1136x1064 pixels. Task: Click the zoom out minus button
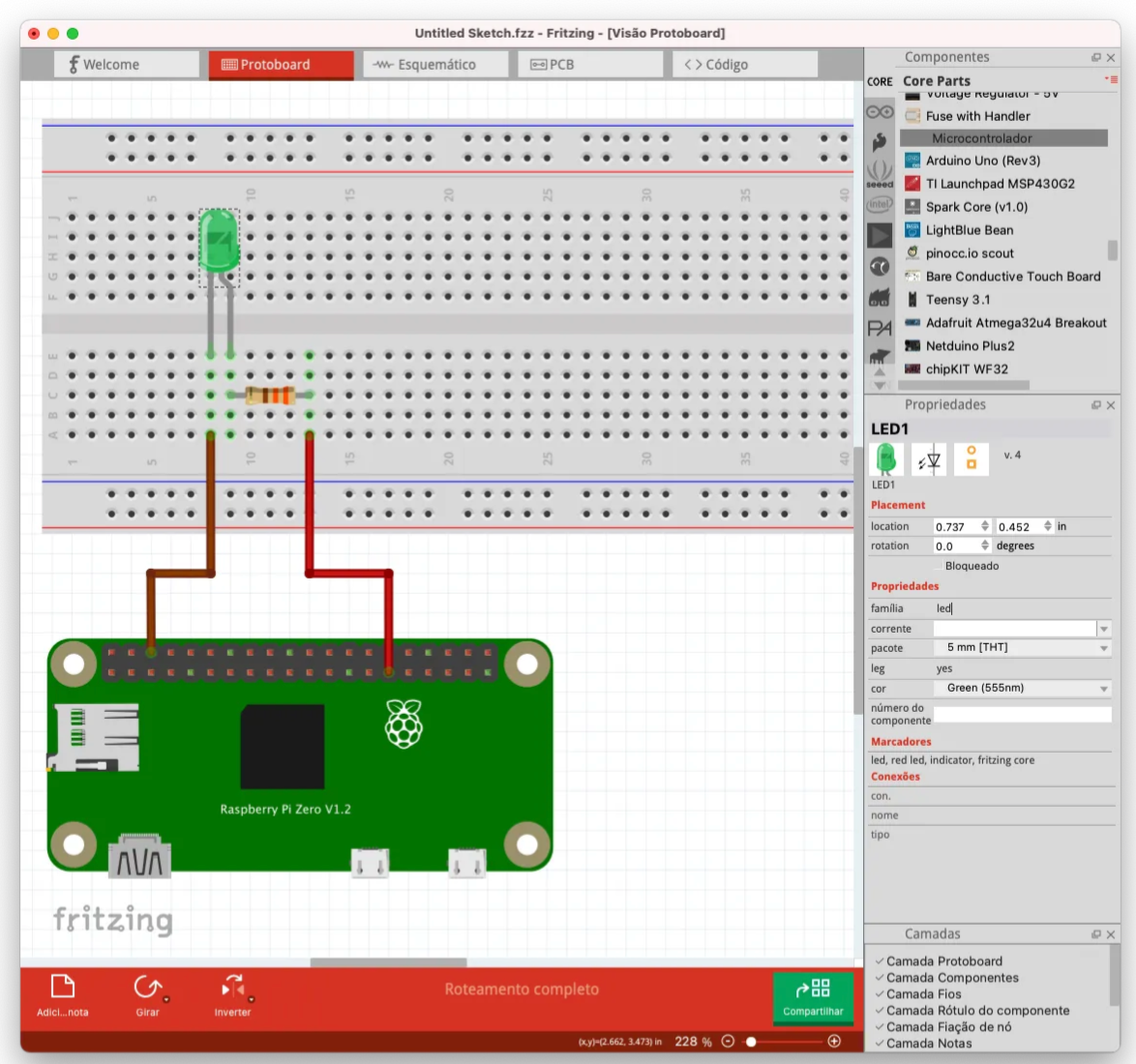(x=728, y=1042)
